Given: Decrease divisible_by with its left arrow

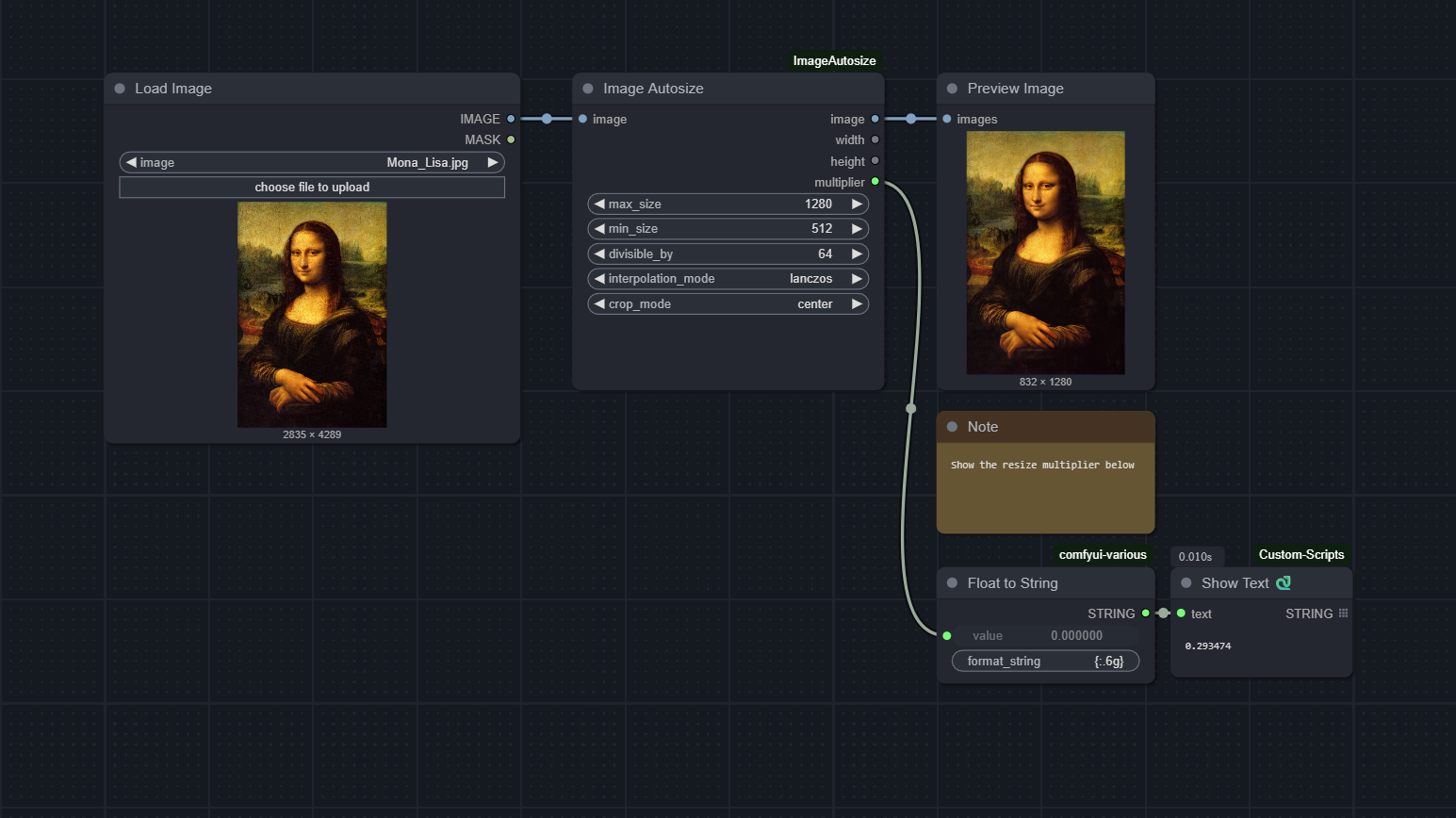Looking at the screenshot, I should coord(599,254).
